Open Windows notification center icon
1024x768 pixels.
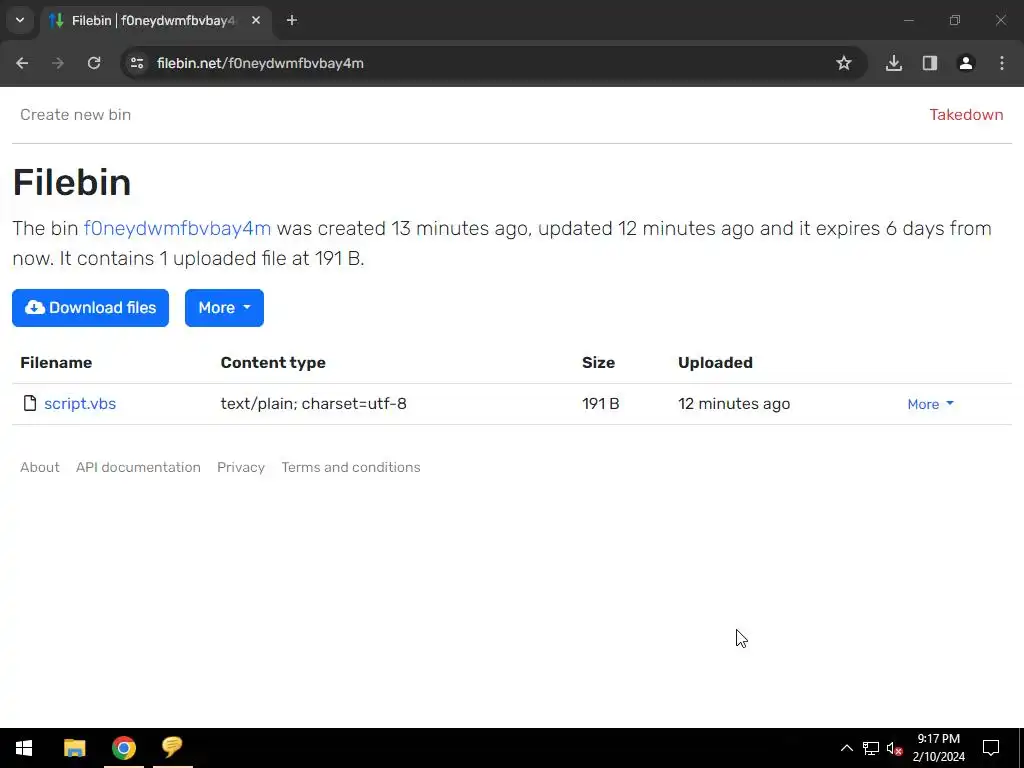(x=991, y=748)
